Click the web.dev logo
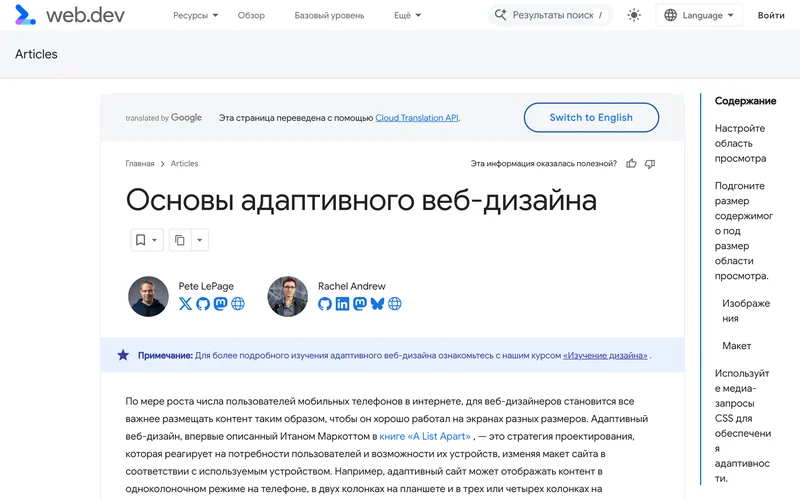This screenshot has height=500, width=800. coord(69,15)
